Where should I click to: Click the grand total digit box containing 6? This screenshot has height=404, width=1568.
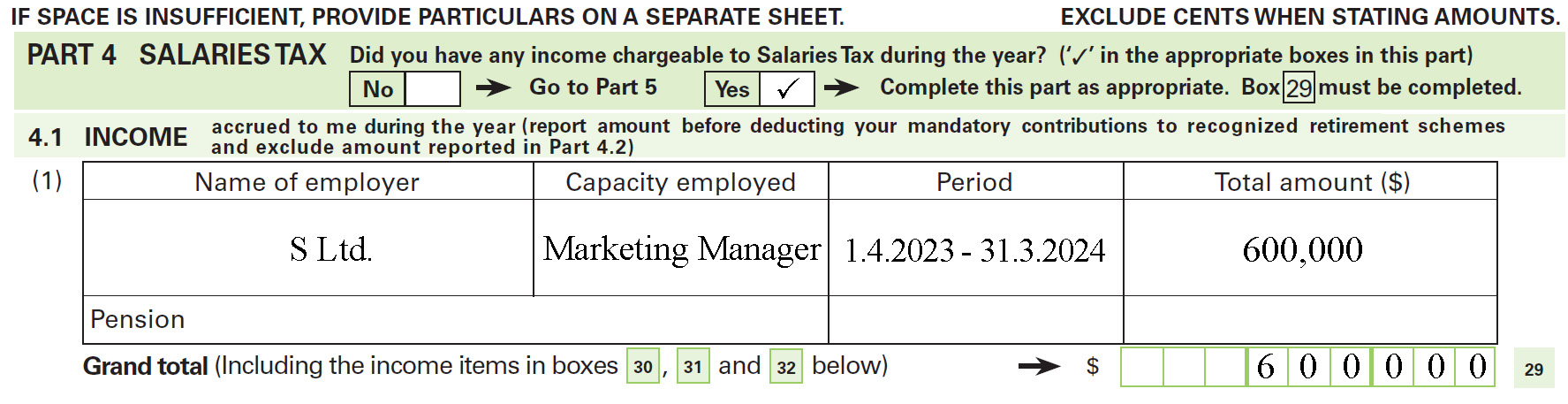(1266, 367)
